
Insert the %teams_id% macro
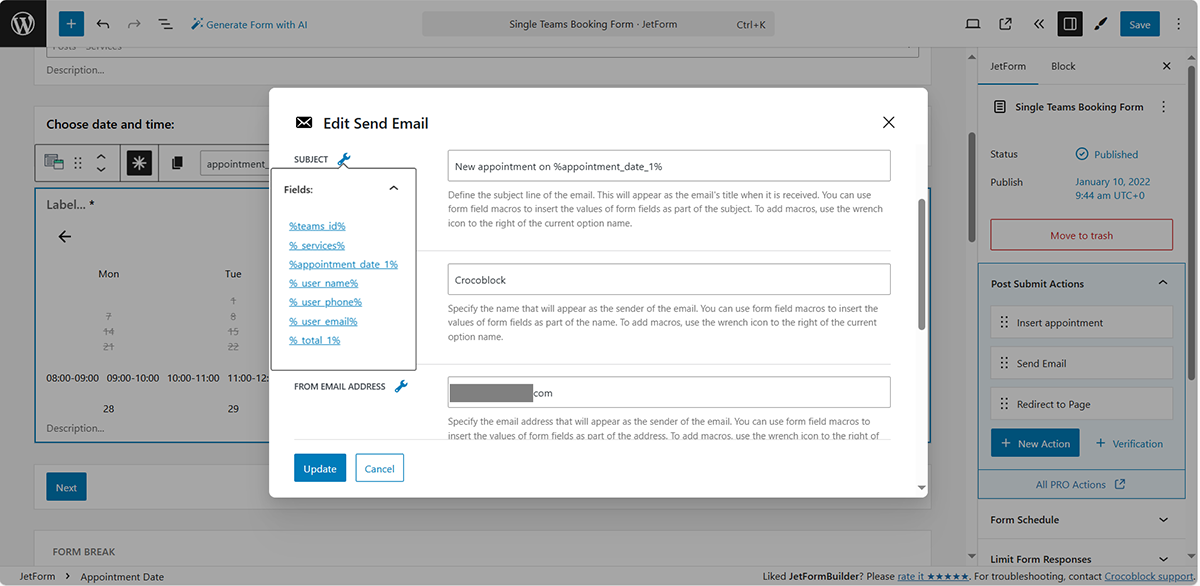(317, 226)
